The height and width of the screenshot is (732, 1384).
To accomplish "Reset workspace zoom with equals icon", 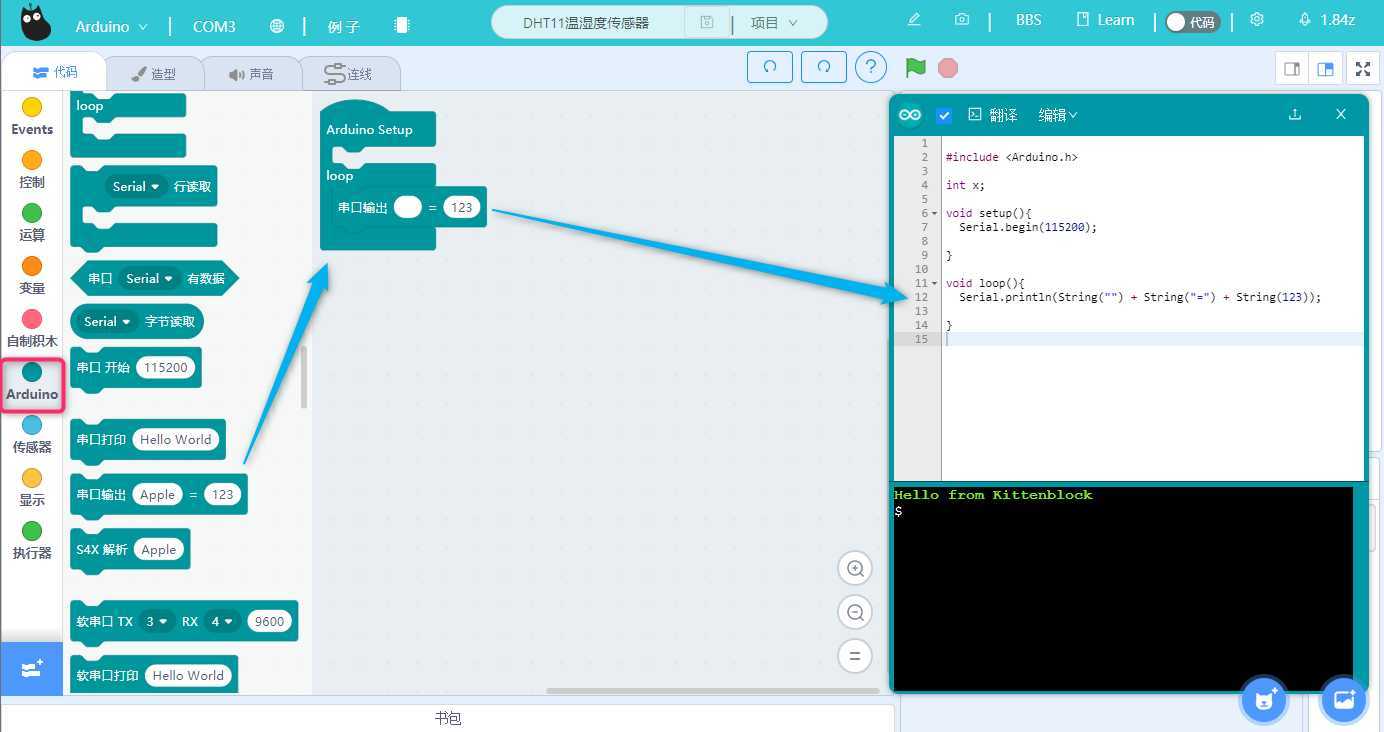I will pyautogui.click(x=855, y=657).
